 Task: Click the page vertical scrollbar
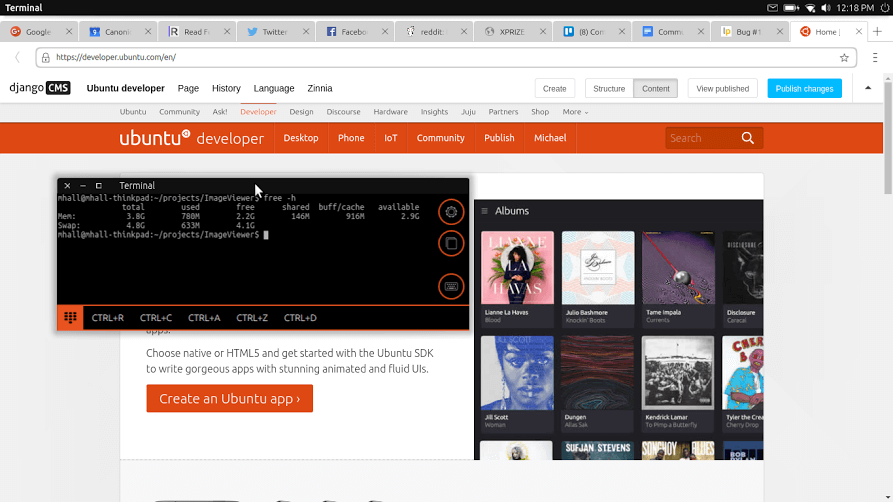888,138
